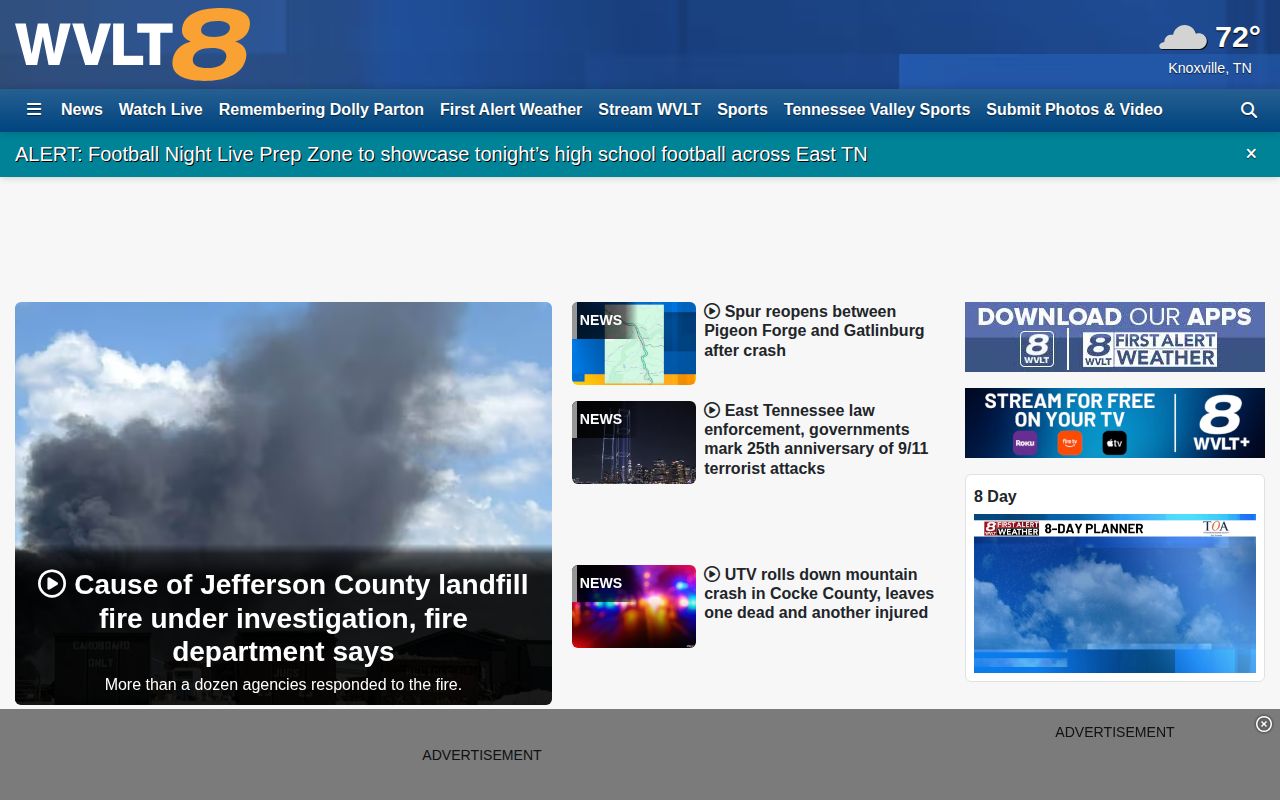Viewport: 1280px width, 800px height.
Task: Open Stream WVLT nav item
Action: (649, 110)
